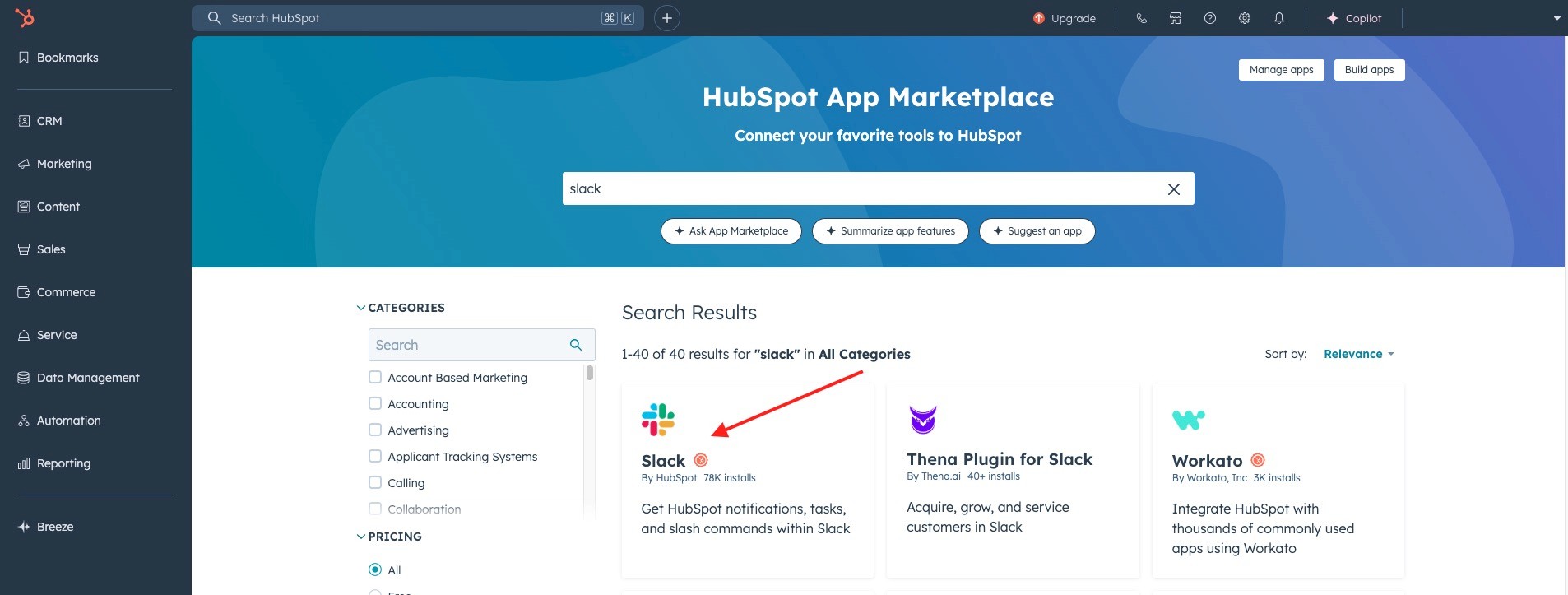Open the Workato app title link
Image resolution: width=1568 pixels, height=595 pixels.
click(x=1207, y=461)
